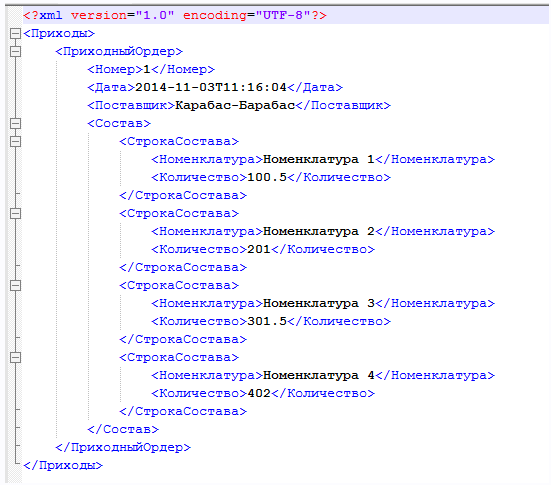Collapse first СтрокаСостава fold marker

(15, 142)
